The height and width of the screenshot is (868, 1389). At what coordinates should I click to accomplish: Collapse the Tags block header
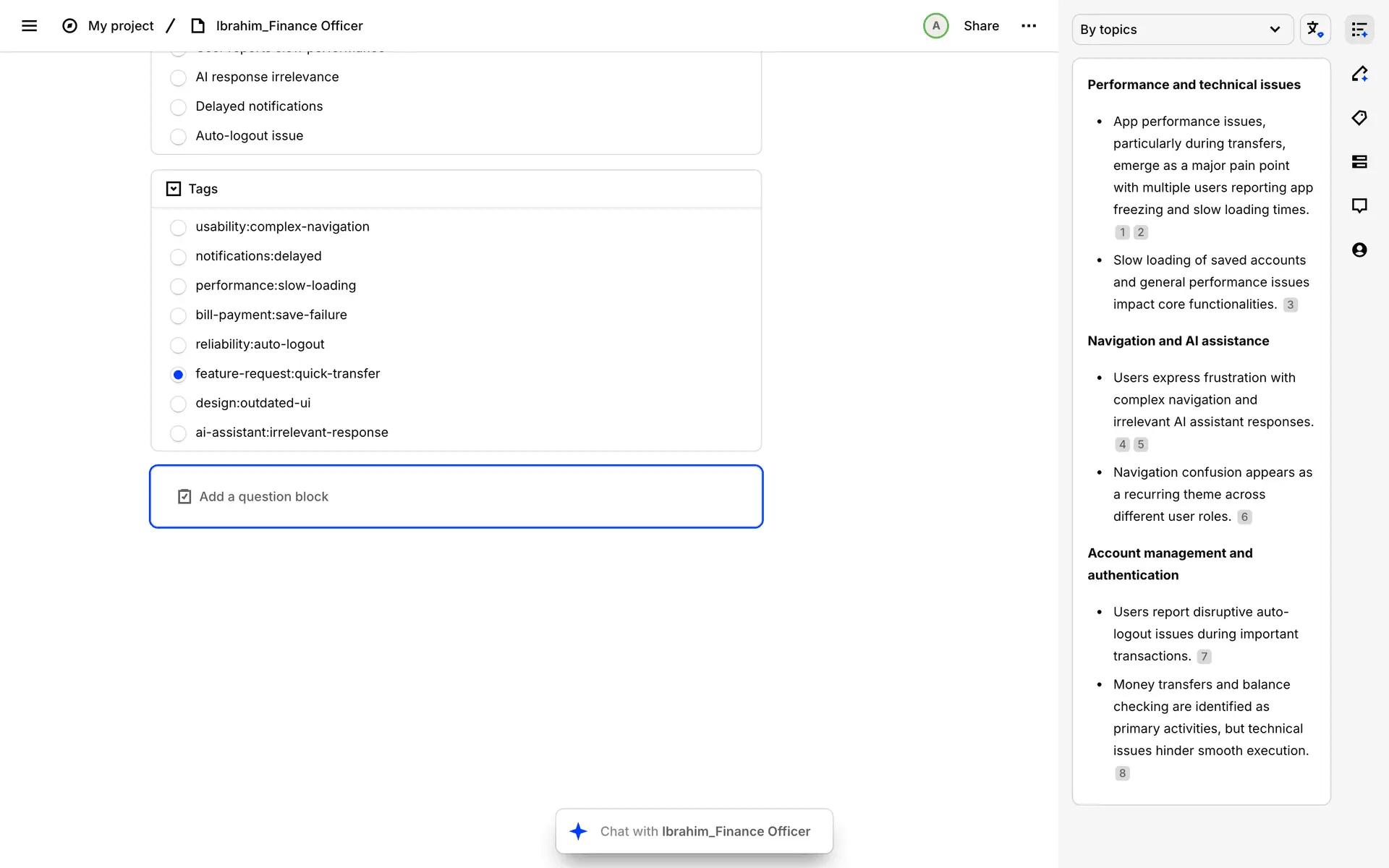174,189
